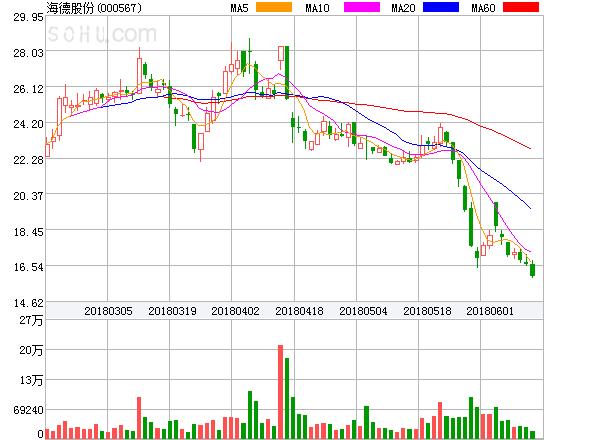Click the MA60 legend label
This screenshot has width=600, height=440.
tap(483, 8)
